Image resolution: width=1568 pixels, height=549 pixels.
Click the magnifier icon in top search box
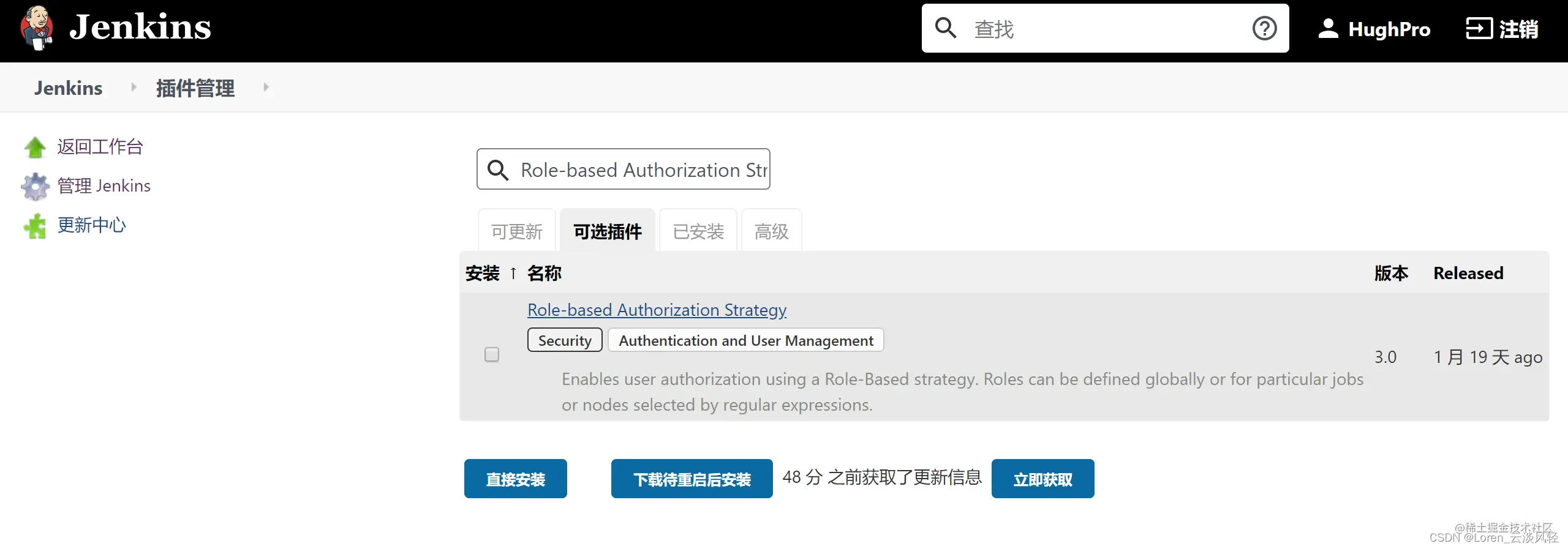point(946,28)
